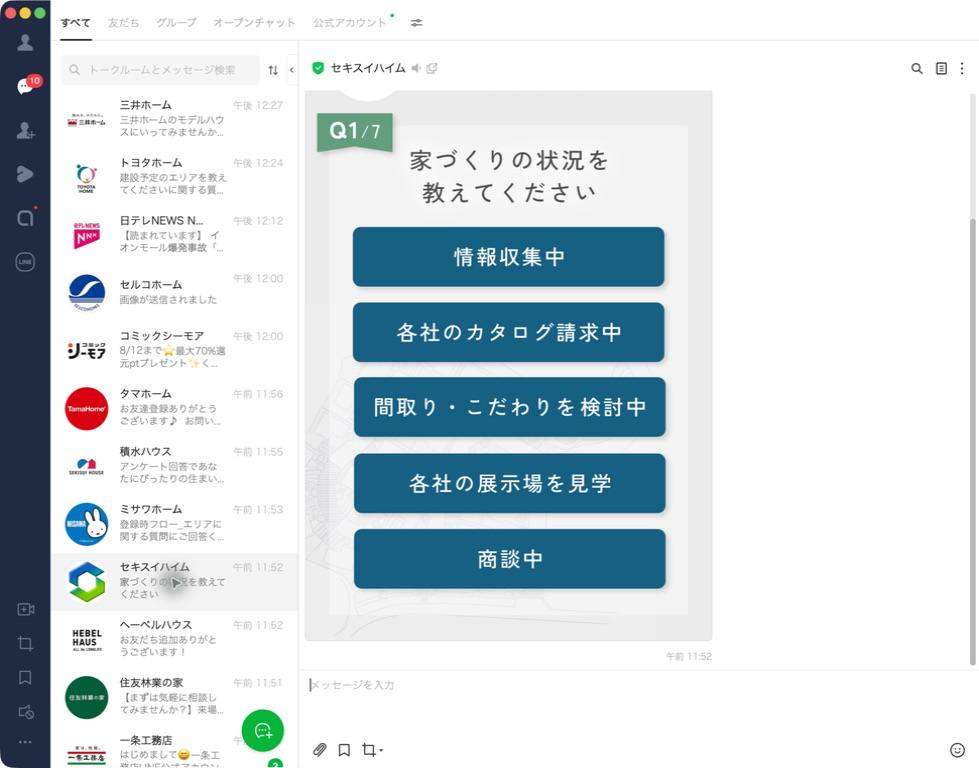Open the OpenChat icon in sidebar
This screenshot has width=979, height=768.
point(25,217)
